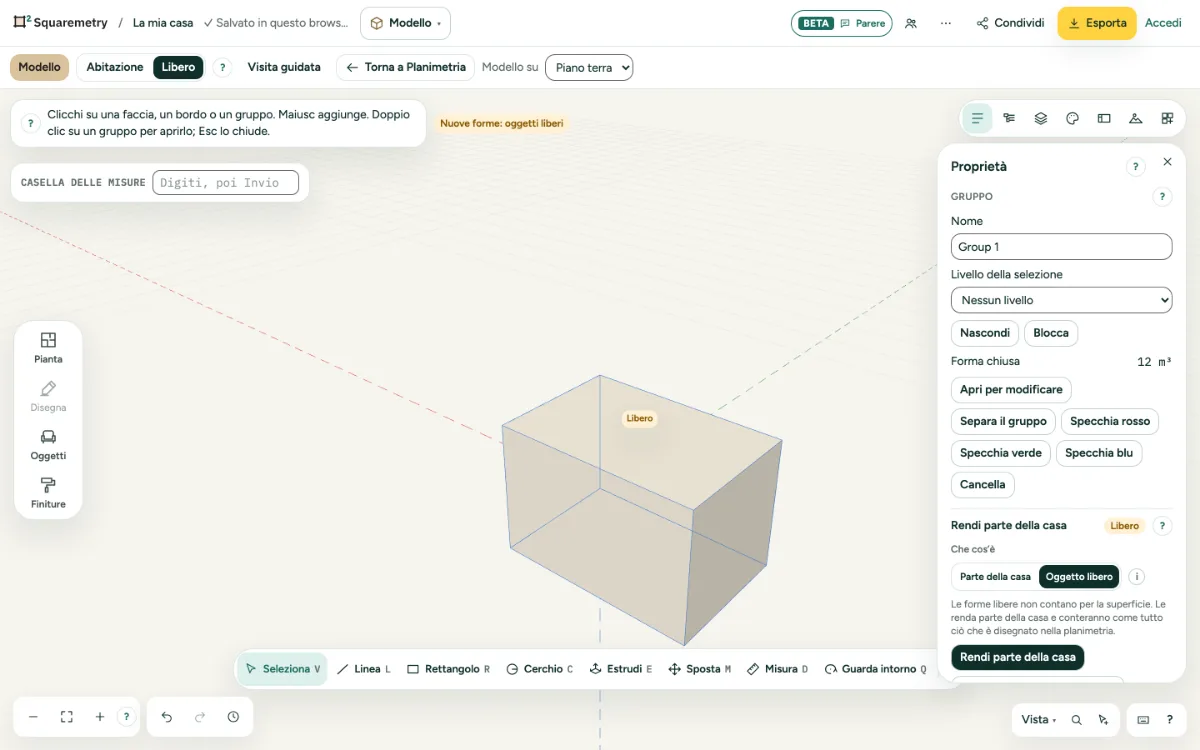
Task: Undo the last action
Action: click(x=167, y=717)
